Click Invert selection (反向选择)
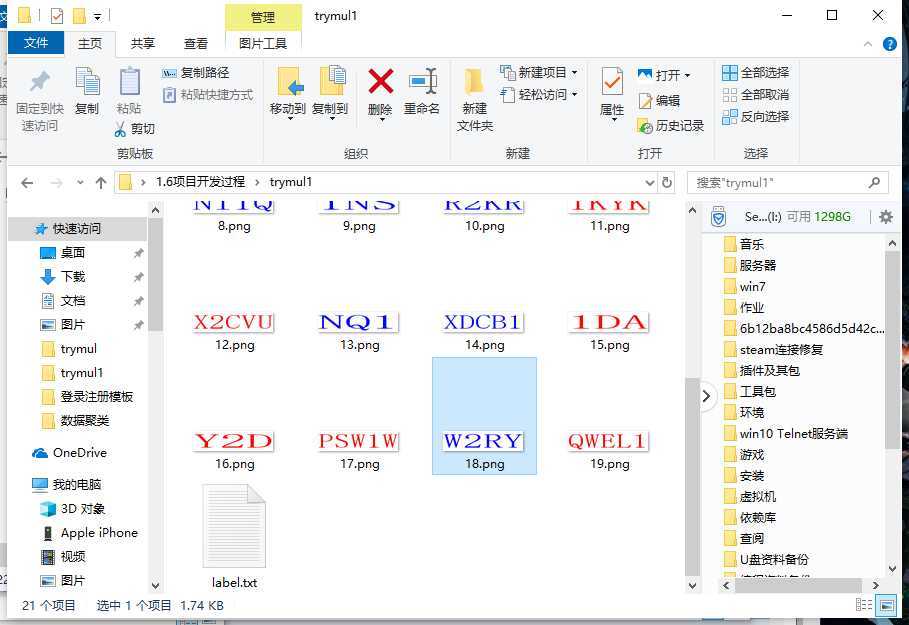This screenshot has height=625, width=909. point(755,117)
